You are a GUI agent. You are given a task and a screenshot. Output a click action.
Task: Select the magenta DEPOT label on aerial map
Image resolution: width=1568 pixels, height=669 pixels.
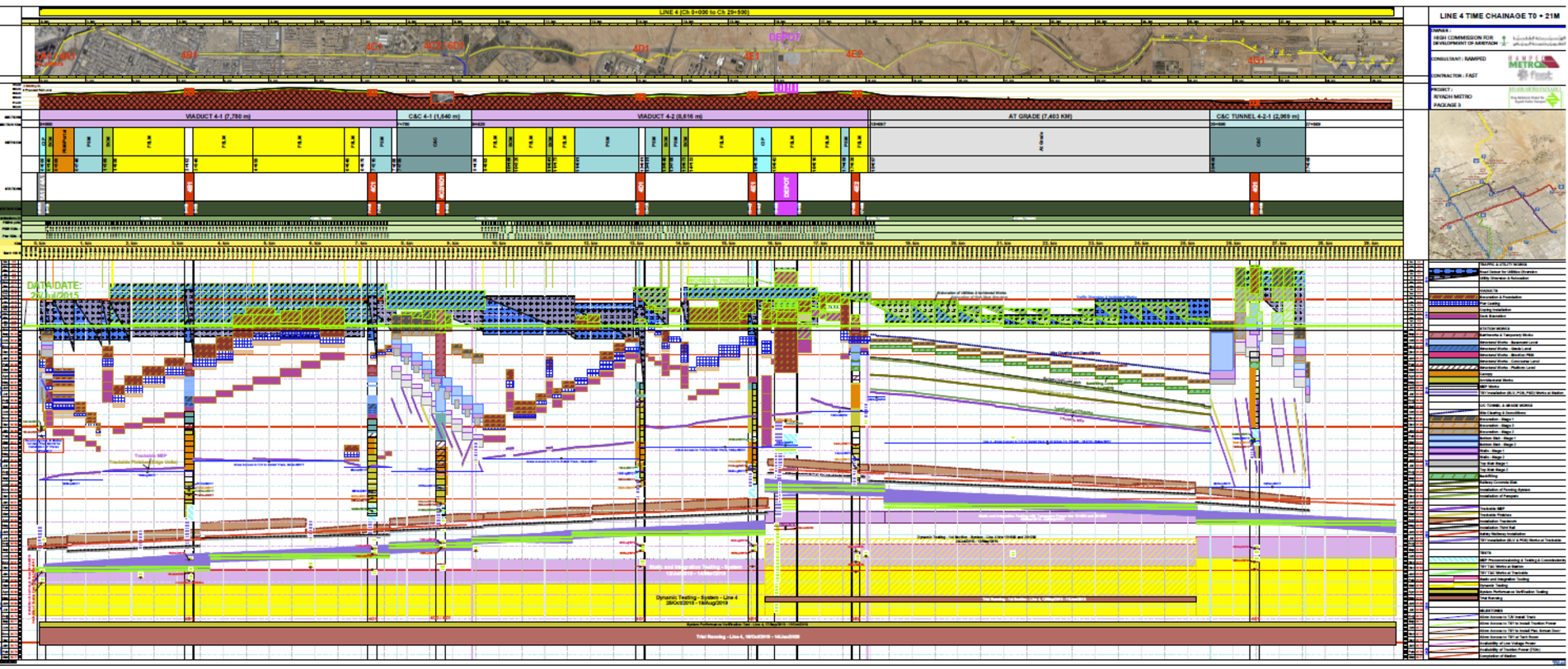click(784, 37)
